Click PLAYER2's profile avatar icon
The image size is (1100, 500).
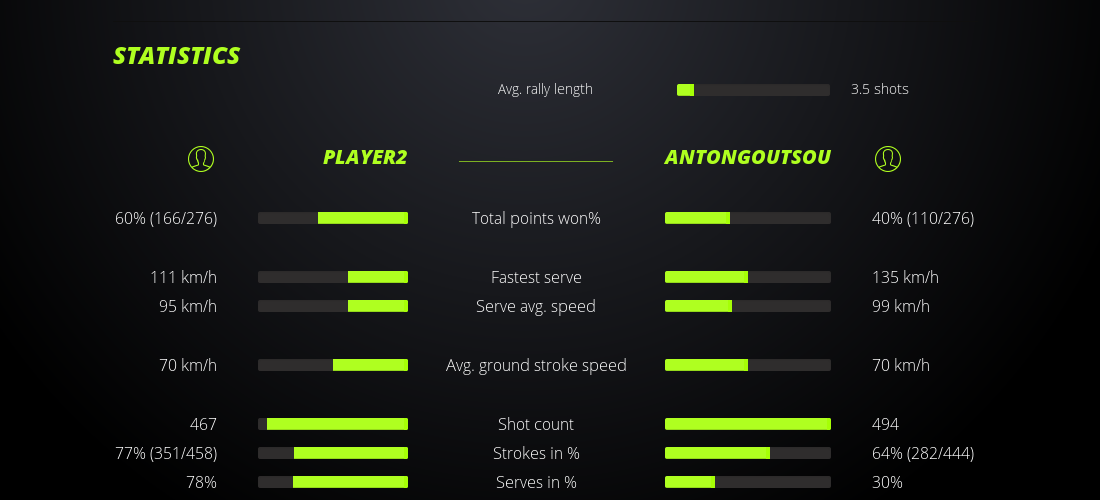(x=201, y=158)
